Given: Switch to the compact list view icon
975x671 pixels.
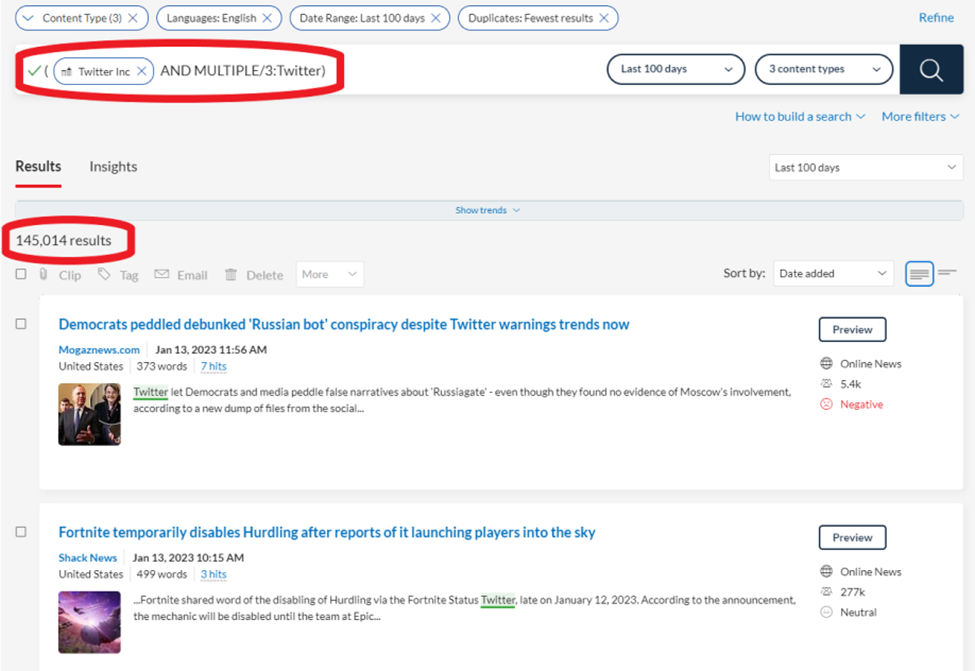Looking at the screenshot, I should click(x=947, y=272).
